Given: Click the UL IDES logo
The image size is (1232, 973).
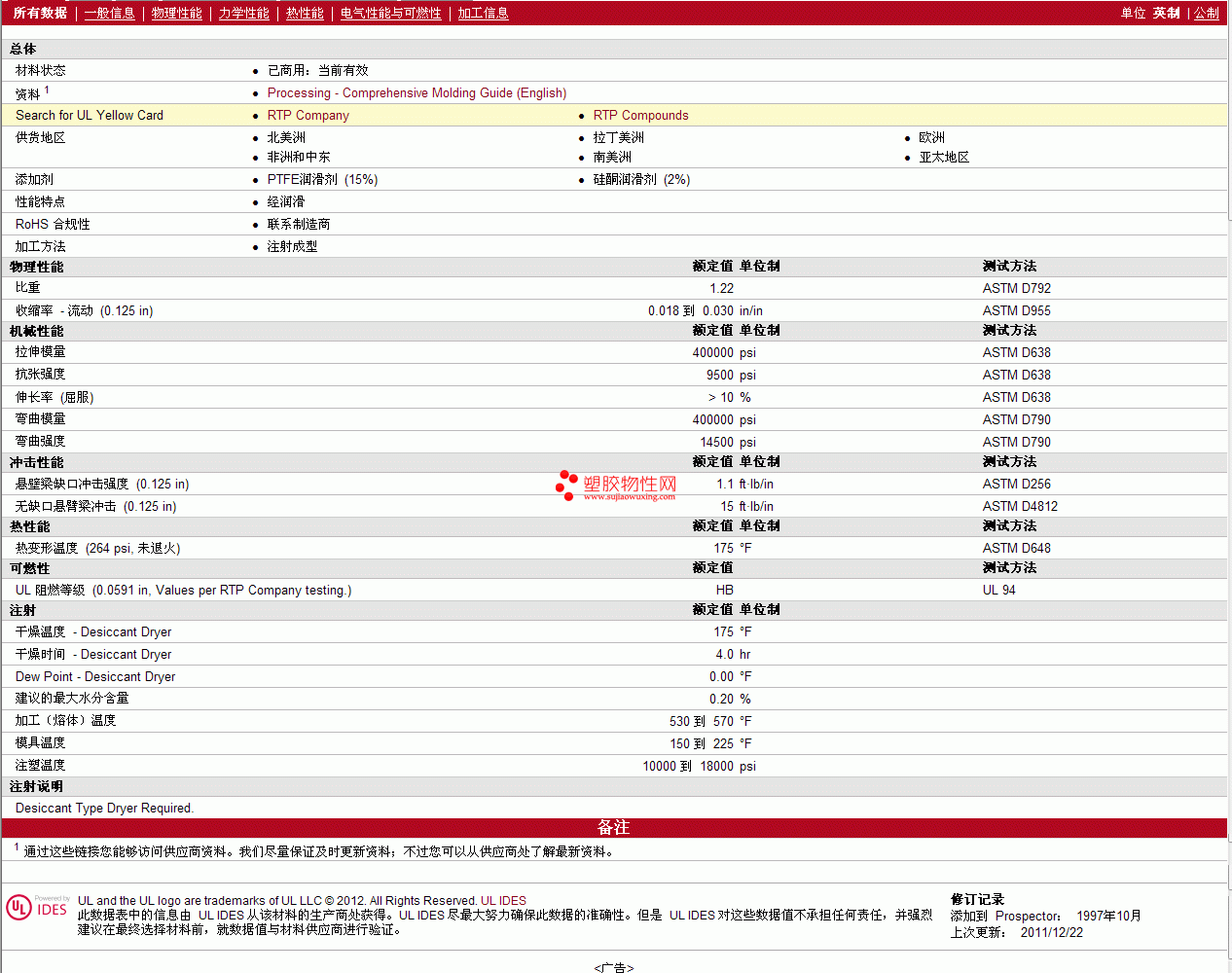Looking at the screenshot, I should 37,907.
